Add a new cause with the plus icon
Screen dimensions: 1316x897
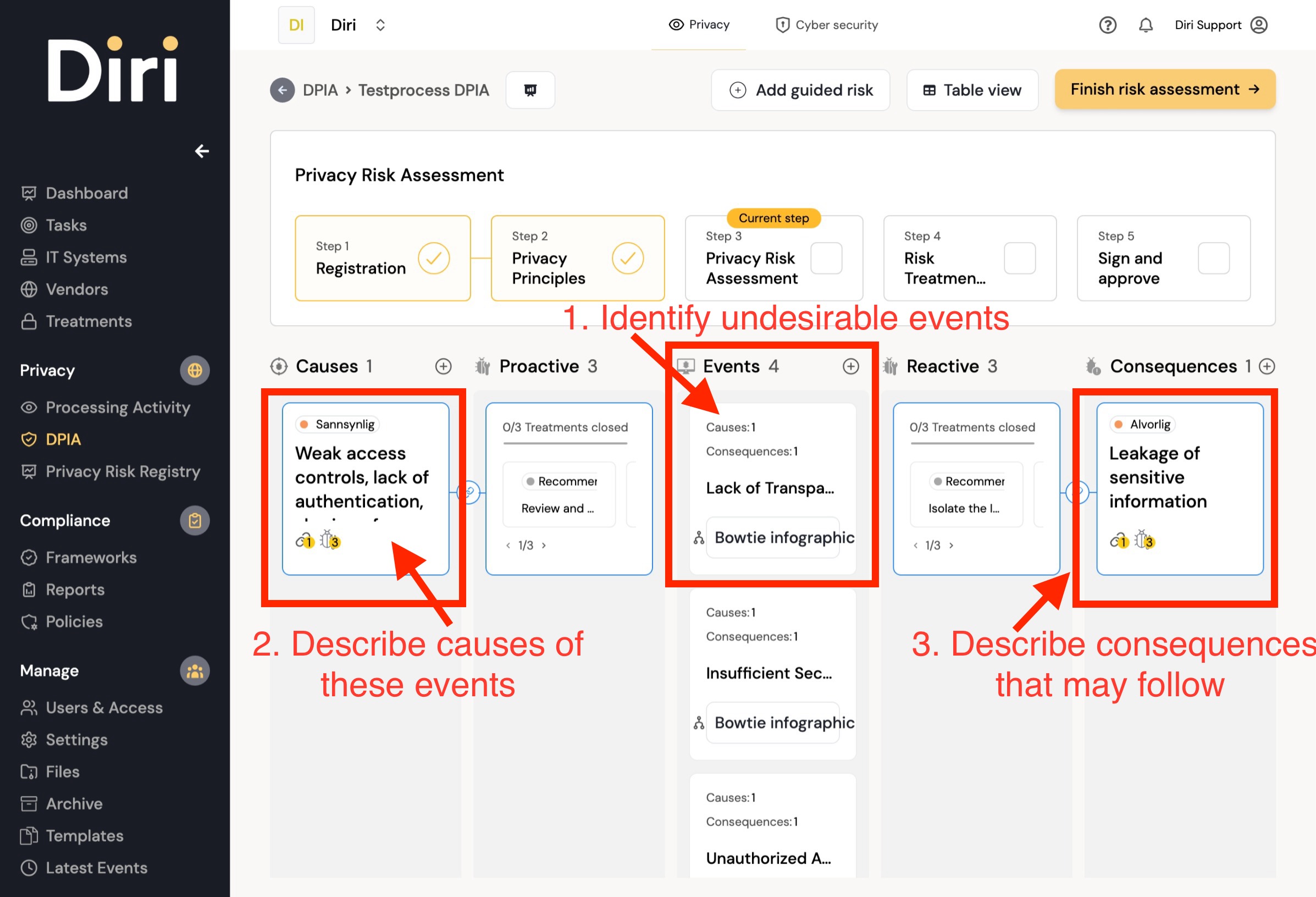(x=444, y=367)
